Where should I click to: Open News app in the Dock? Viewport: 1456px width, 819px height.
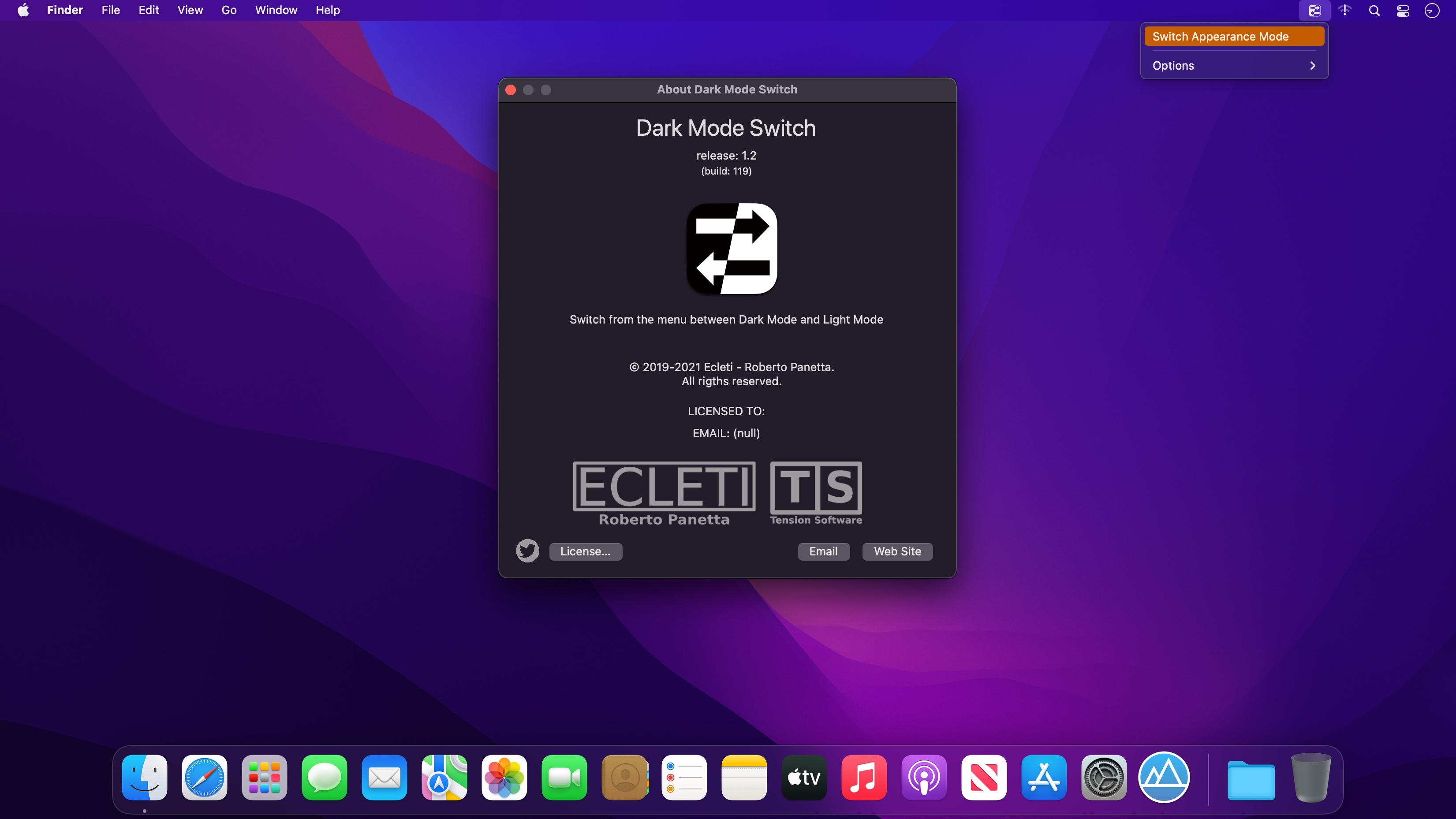pyautogui.click(x=984, y=778)
